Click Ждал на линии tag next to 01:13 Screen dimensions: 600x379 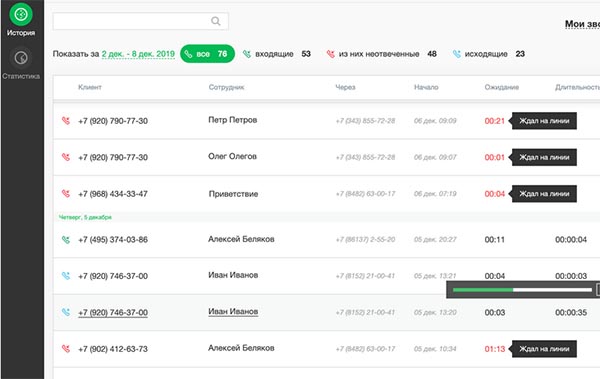pos(544,349)
